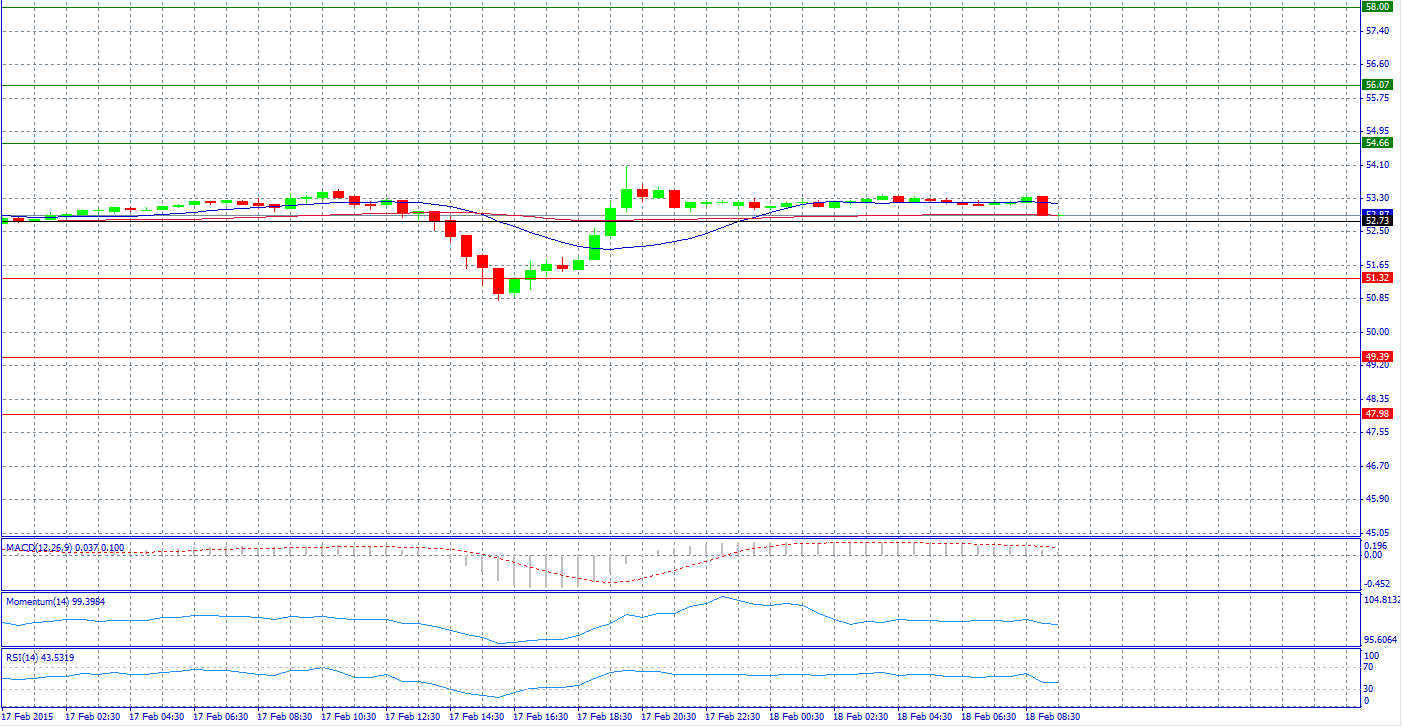
Task: Select the red 49.39 price level tag
Action: pos(1377,357)
